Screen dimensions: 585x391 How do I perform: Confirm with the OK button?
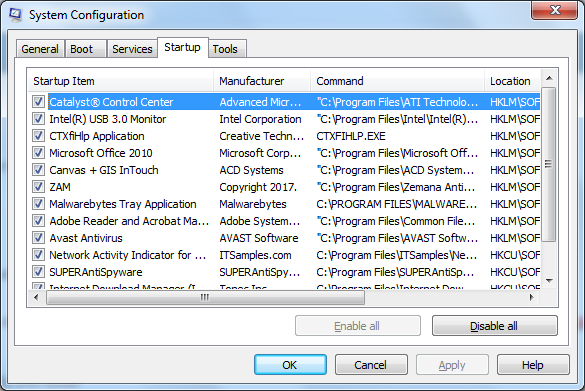coord(290,365)
